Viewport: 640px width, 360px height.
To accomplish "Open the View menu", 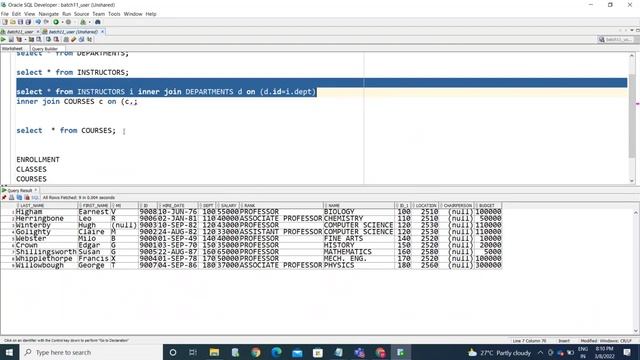I will tap(29, 14).
